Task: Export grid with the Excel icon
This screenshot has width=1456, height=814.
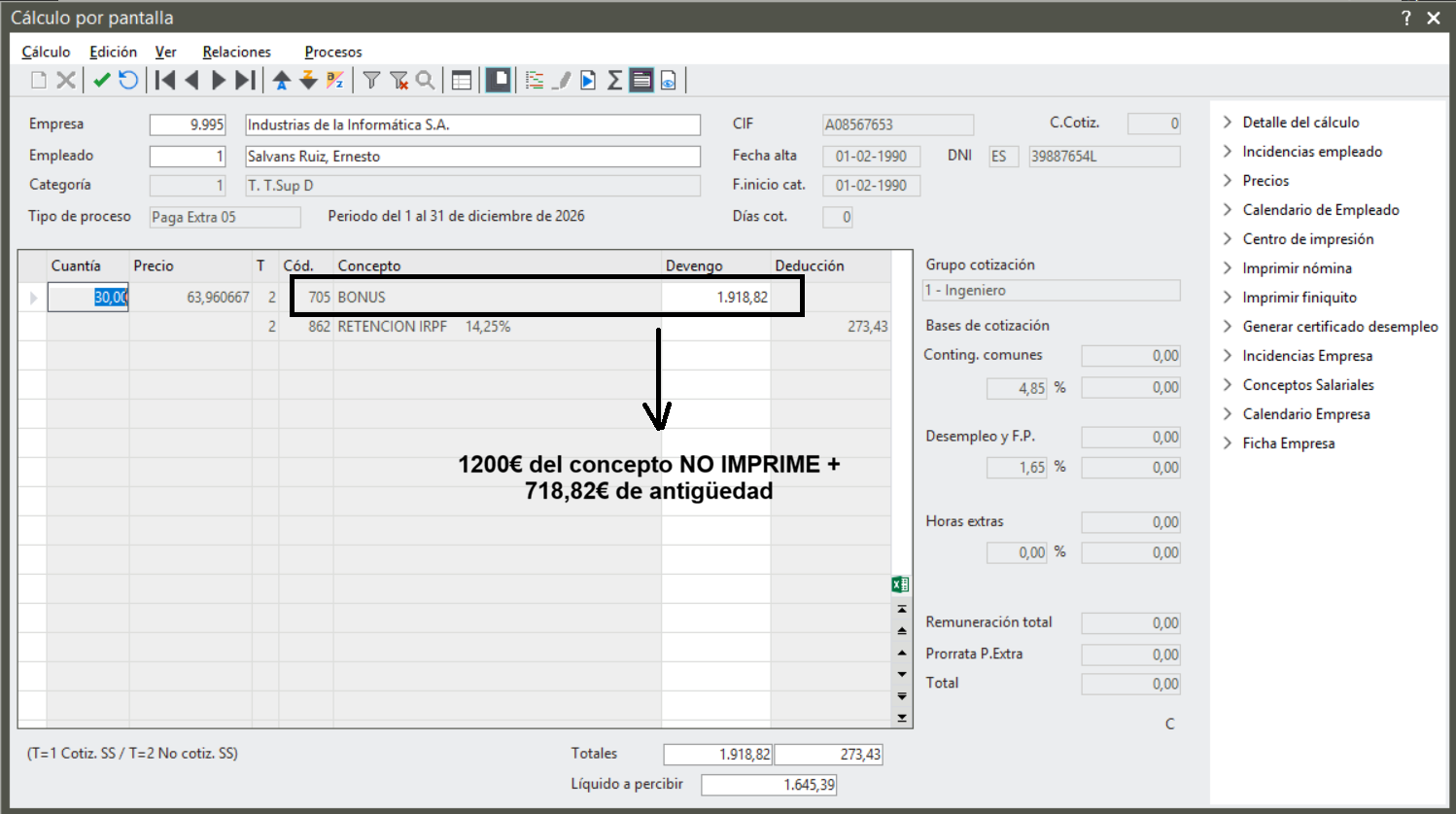Action: point(900,584)
